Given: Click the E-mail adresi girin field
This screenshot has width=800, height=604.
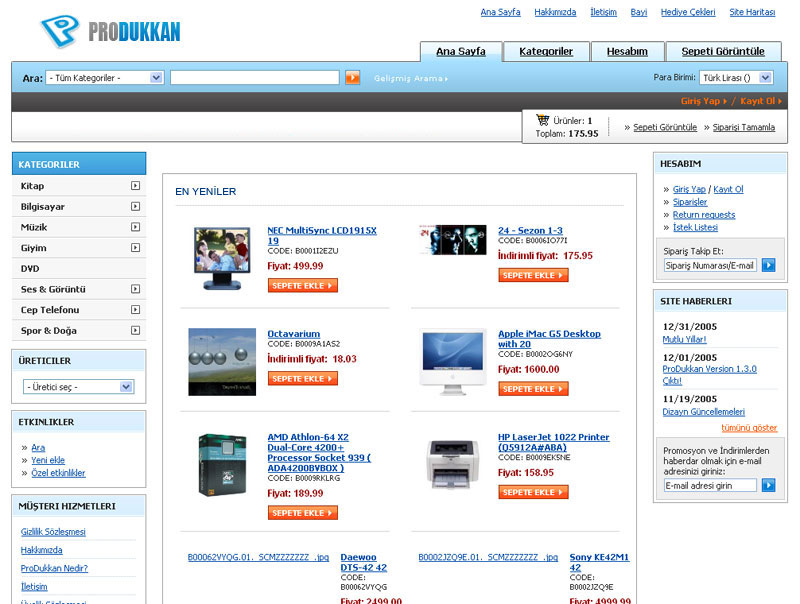Looking at the screenshot, I should [710, 485].
